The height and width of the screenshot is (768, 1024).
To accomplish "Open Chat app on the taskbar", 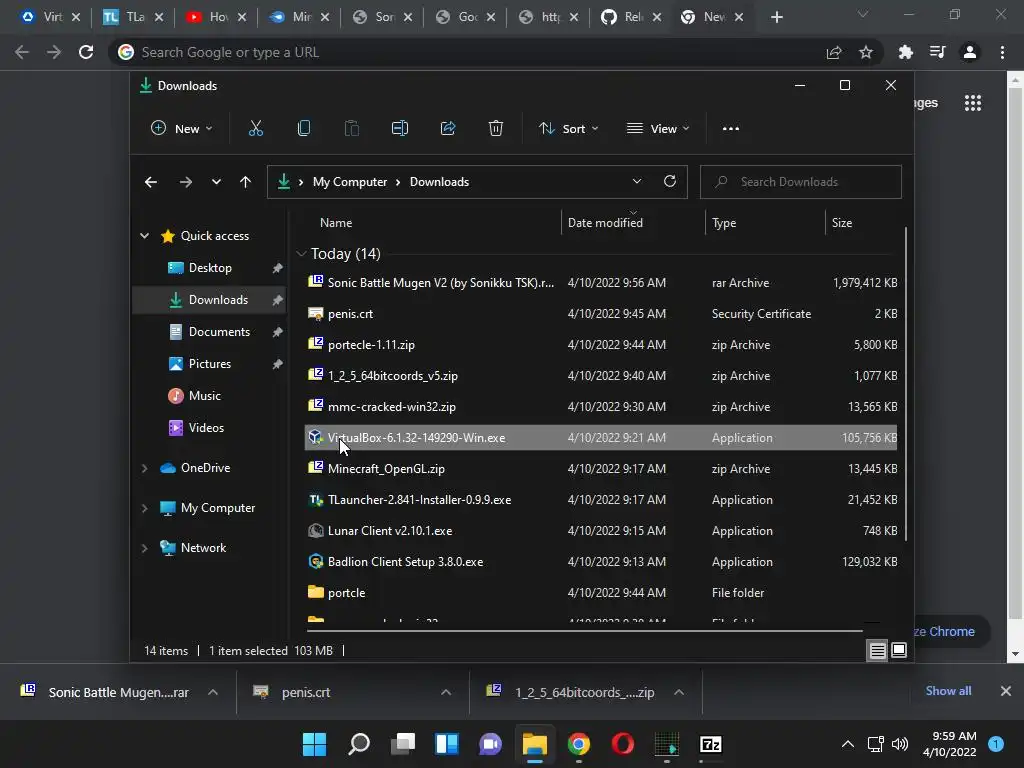I will tap(490, 744).
